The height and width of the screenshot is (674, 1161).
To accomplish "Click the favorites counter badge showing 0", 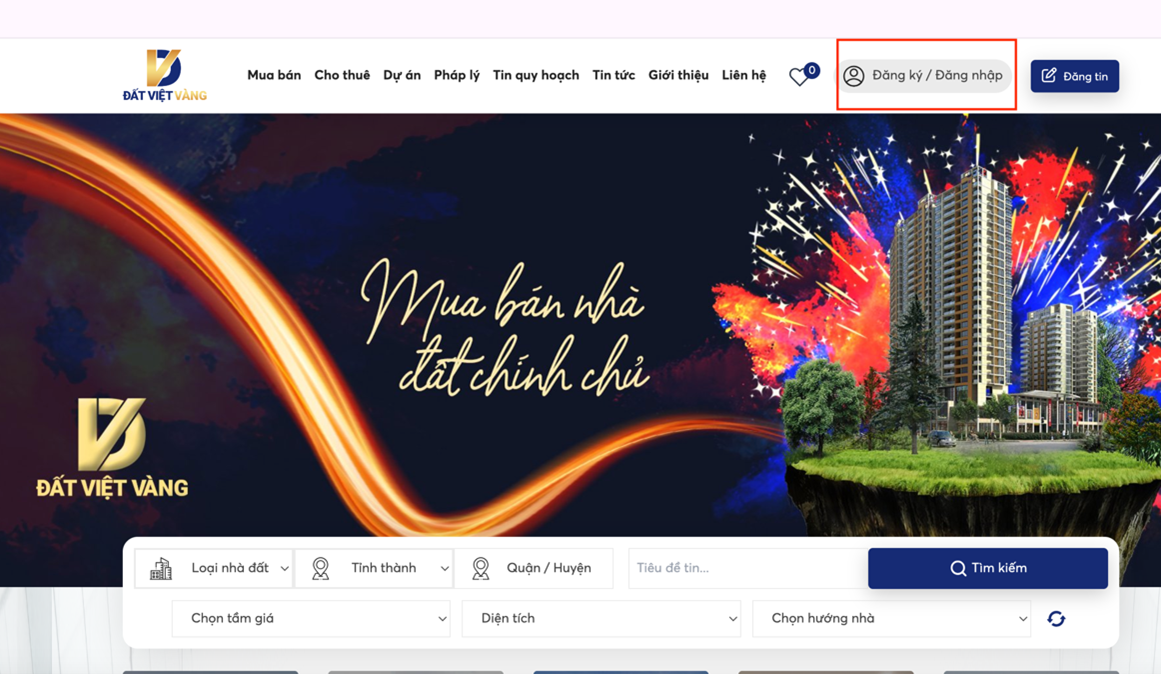I will click(812, 70).
